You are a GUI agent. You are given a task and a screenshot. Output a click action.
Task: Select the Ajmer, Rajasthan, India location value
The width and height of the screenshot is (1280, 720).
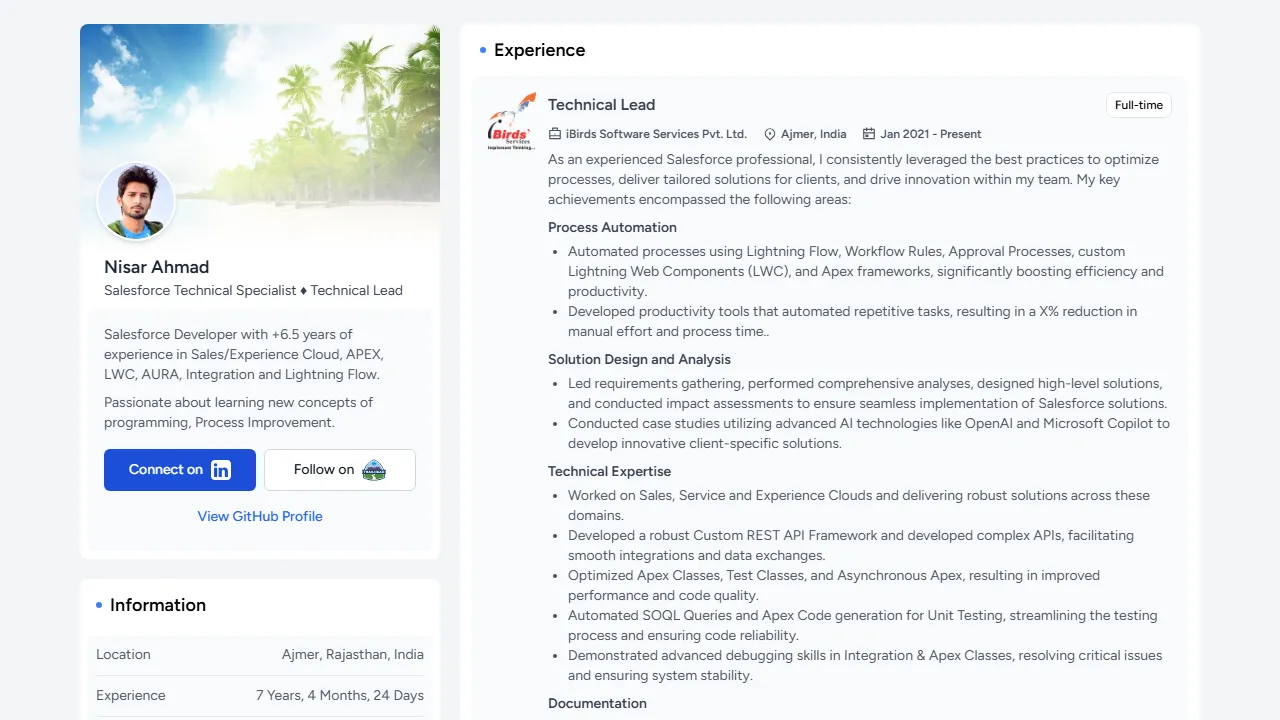point(352,654)
